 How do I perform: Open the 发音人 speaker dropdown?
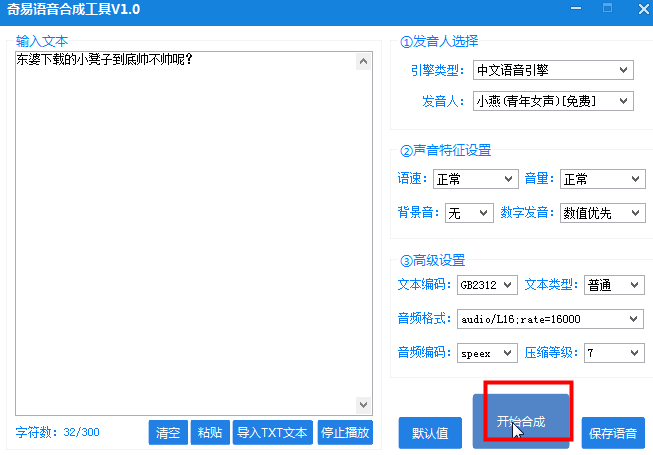553,101
